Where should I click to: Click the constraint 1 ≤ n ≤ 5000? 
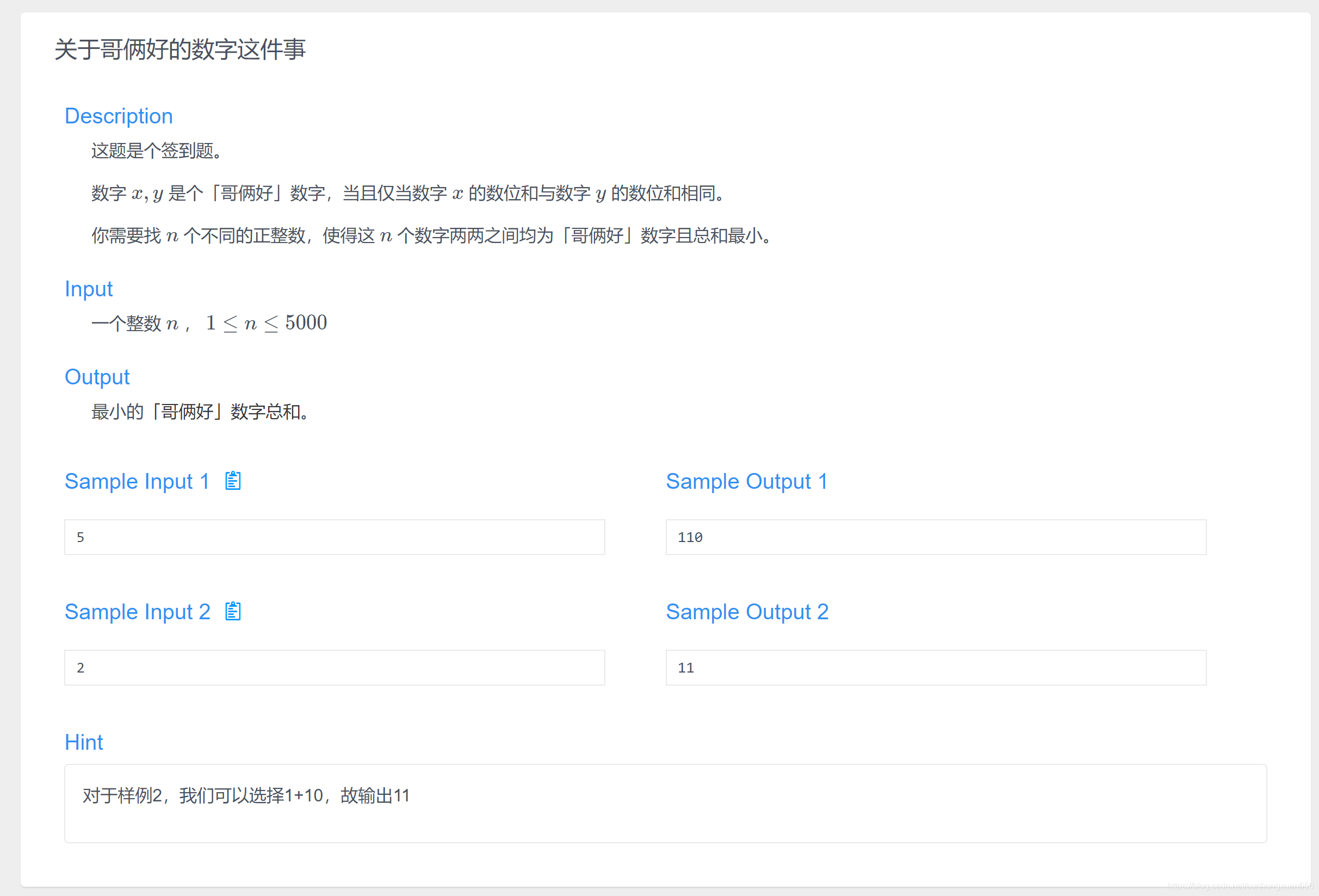(266, 323)
